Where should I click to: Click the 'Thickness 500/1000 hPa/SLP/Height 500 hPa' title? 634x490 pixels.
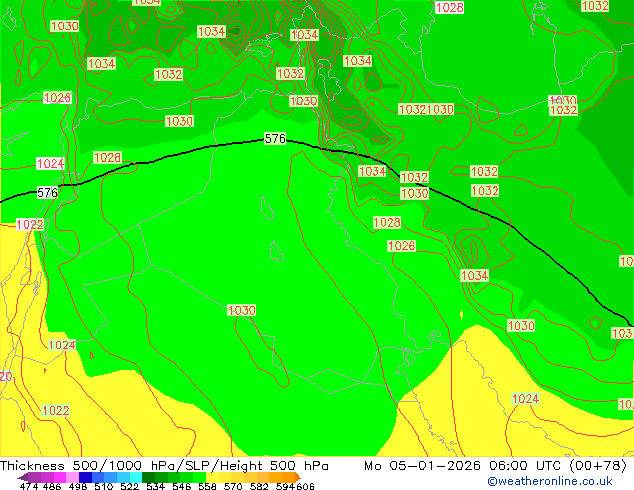coord(164,466)
